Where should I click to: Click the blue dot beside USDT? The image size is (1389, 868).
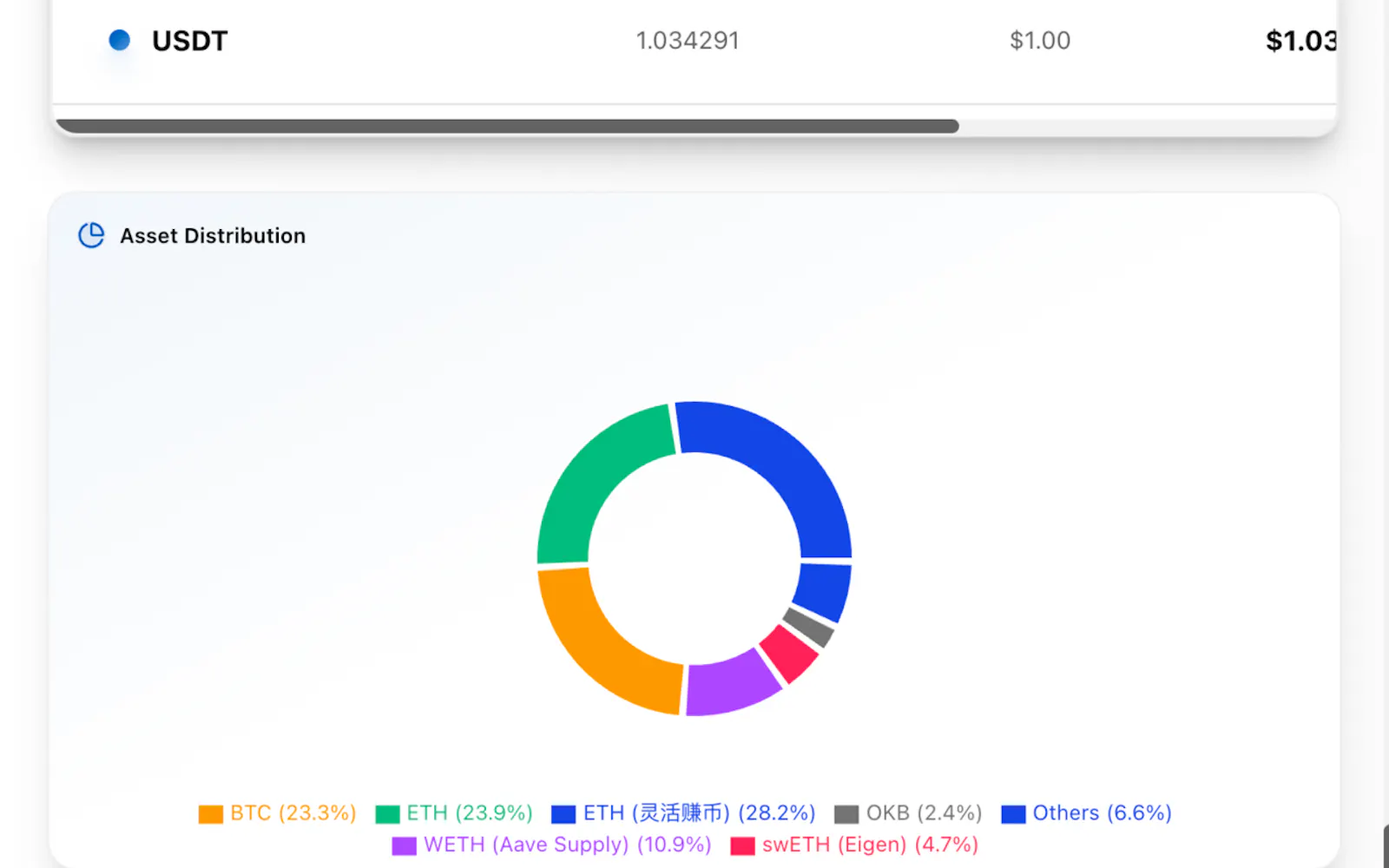coord(120,40)
